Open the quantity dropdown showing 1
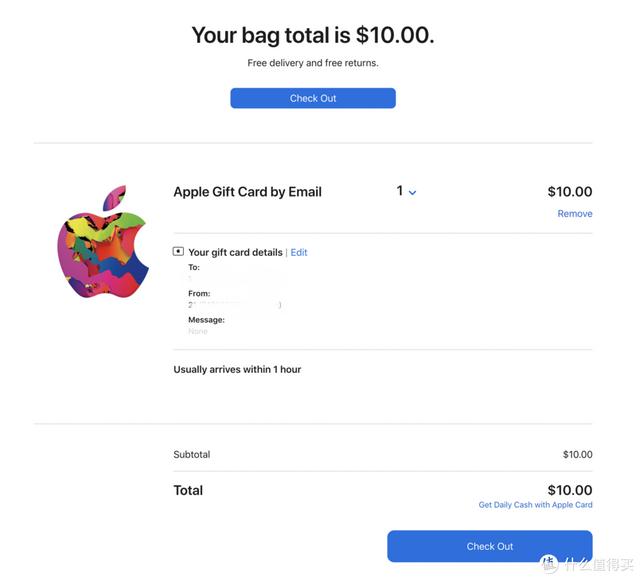 coord(406,191)
